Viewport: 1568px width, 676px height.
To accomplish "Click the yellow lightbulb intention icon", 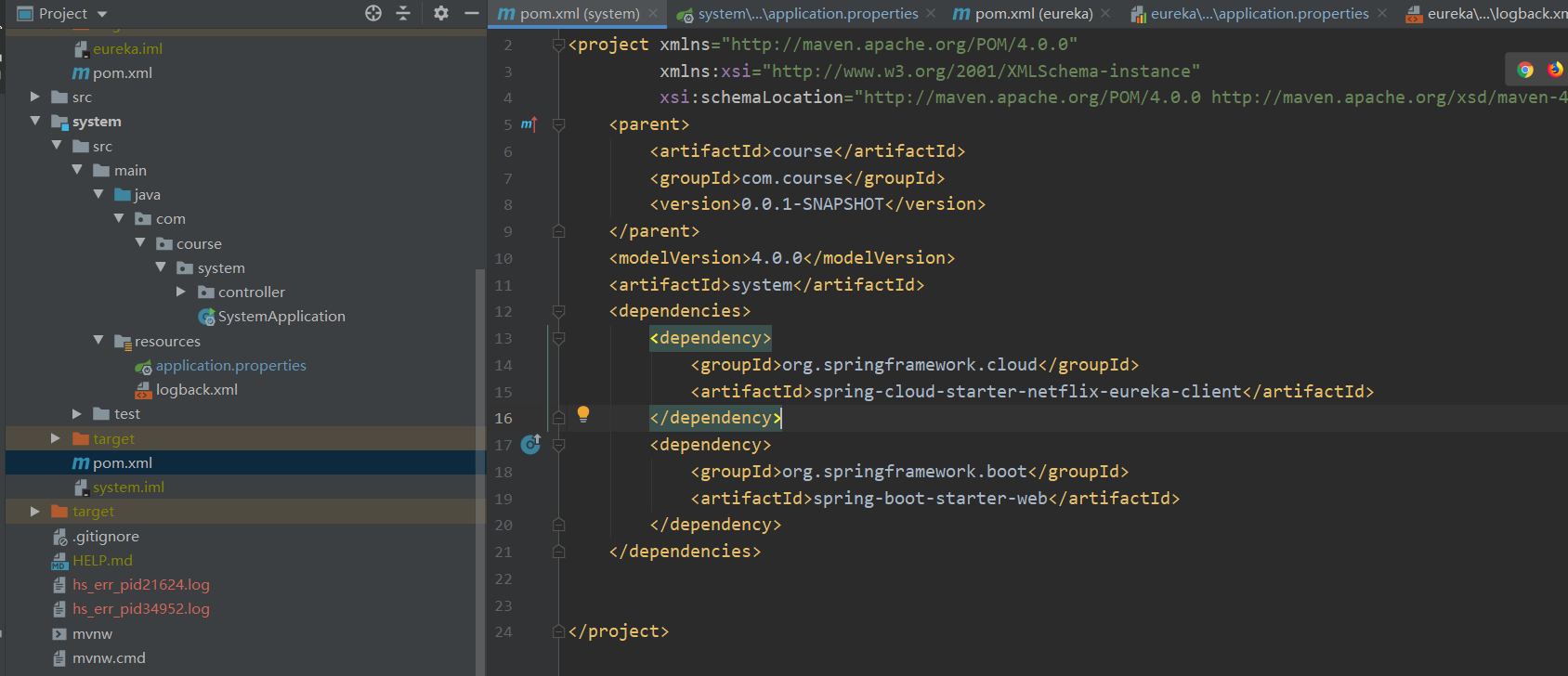I will pyautogui.click(x=583, y=414).
